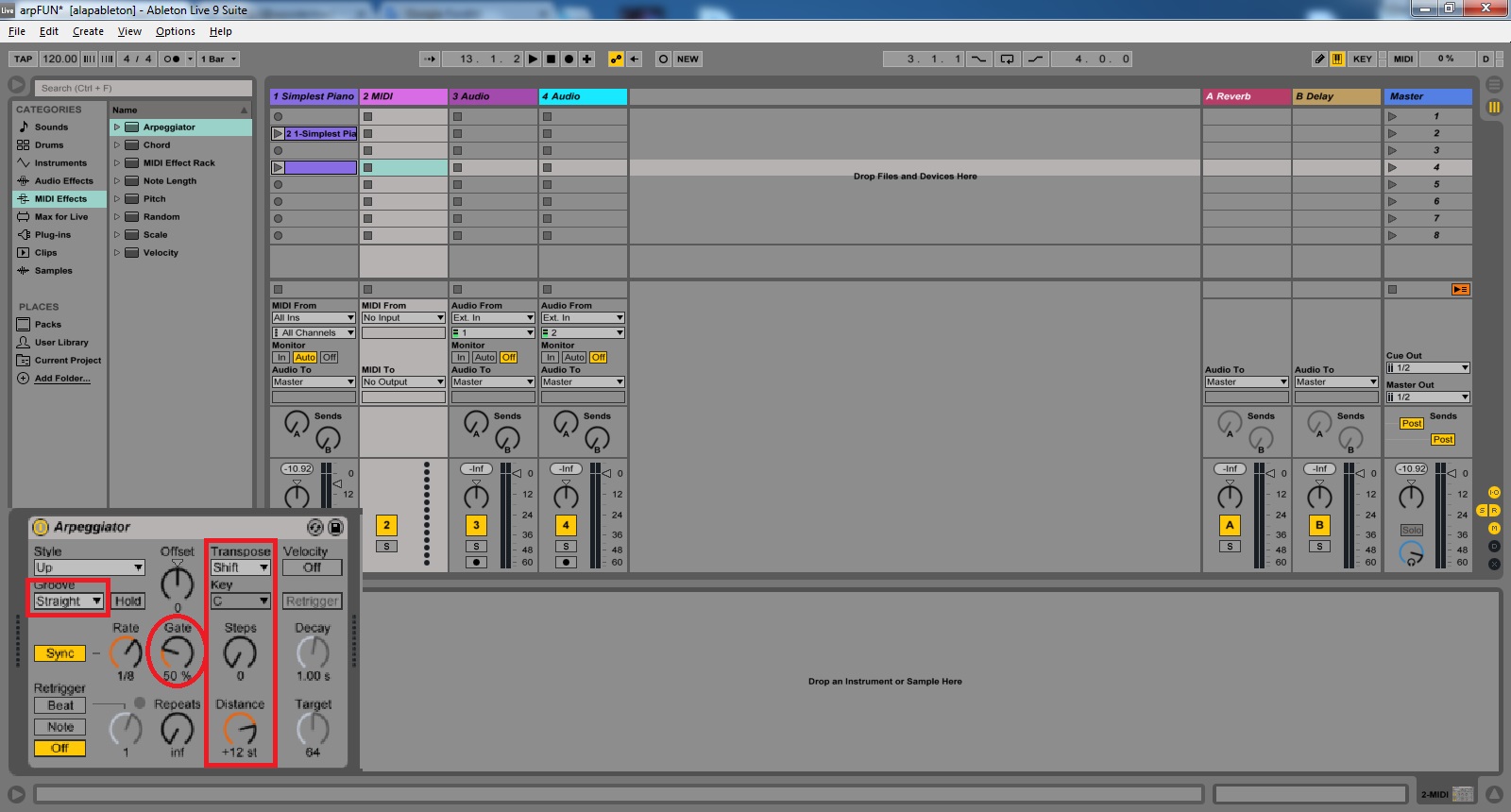Click the arrangement Record button
The width and height of the screenshot is (1511, 812).
(x=569, y=59)
